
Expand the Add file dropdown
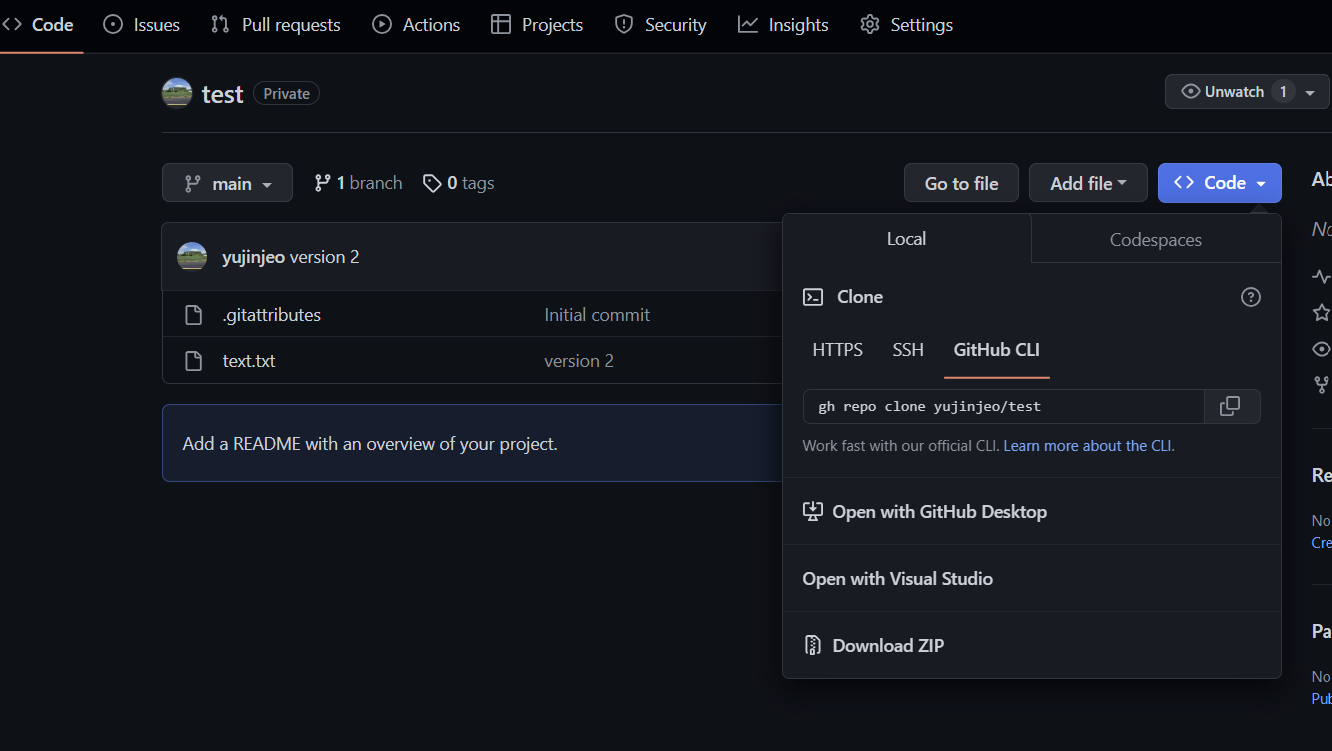[x=1088, y=183]
